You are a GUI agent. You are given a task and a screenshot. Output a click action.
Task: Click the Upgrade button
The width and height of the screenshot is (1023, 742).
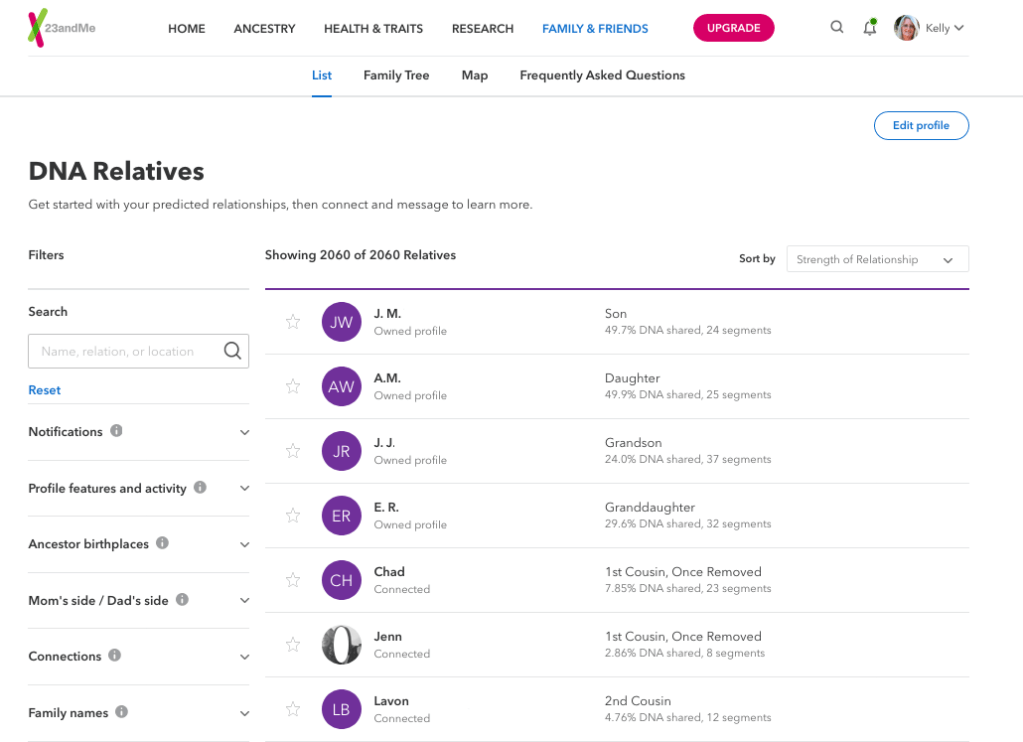[733, 28]
